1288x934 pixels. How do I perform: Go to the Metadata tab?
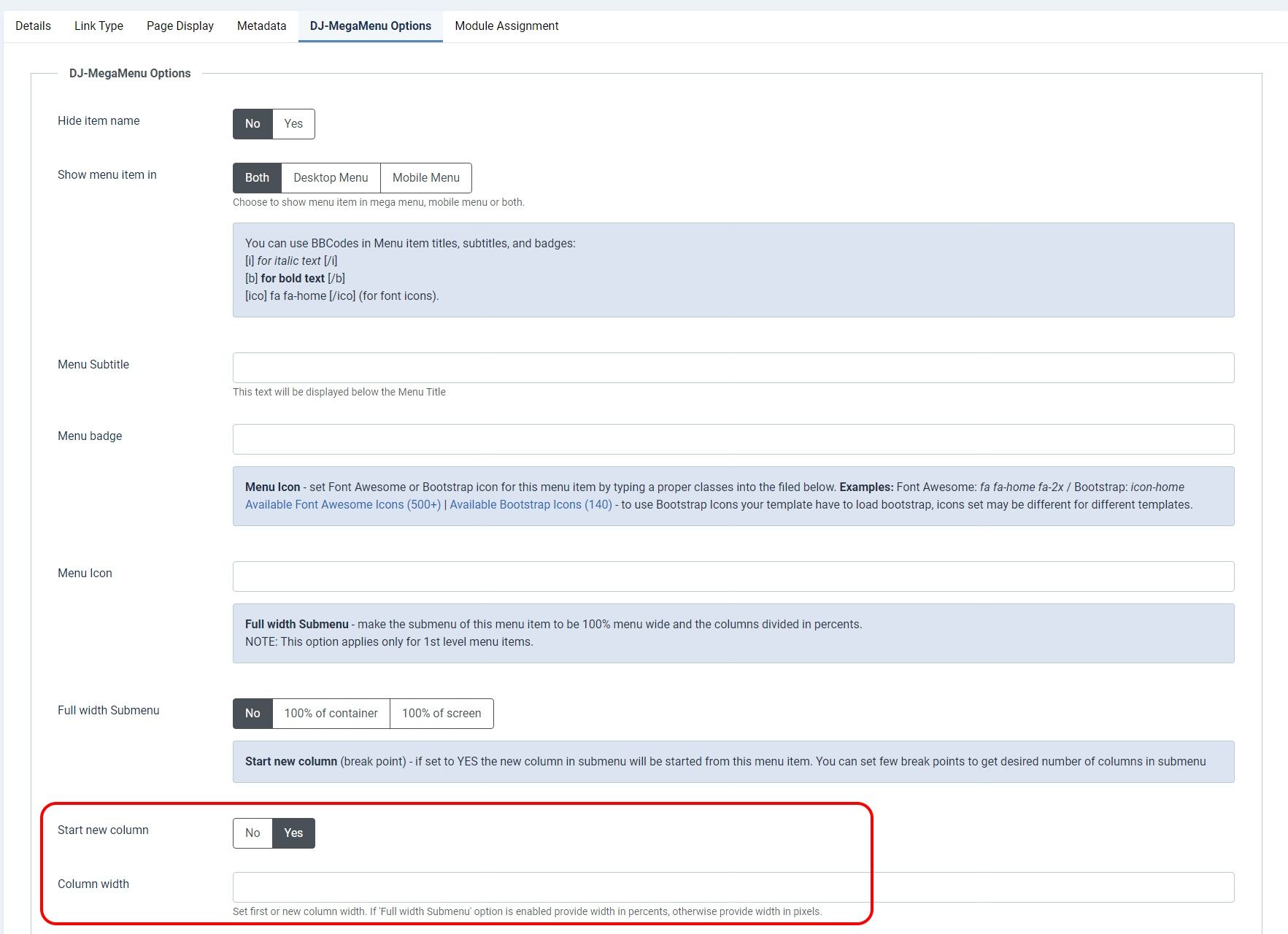pyautogui.click(x=261, y=26)
